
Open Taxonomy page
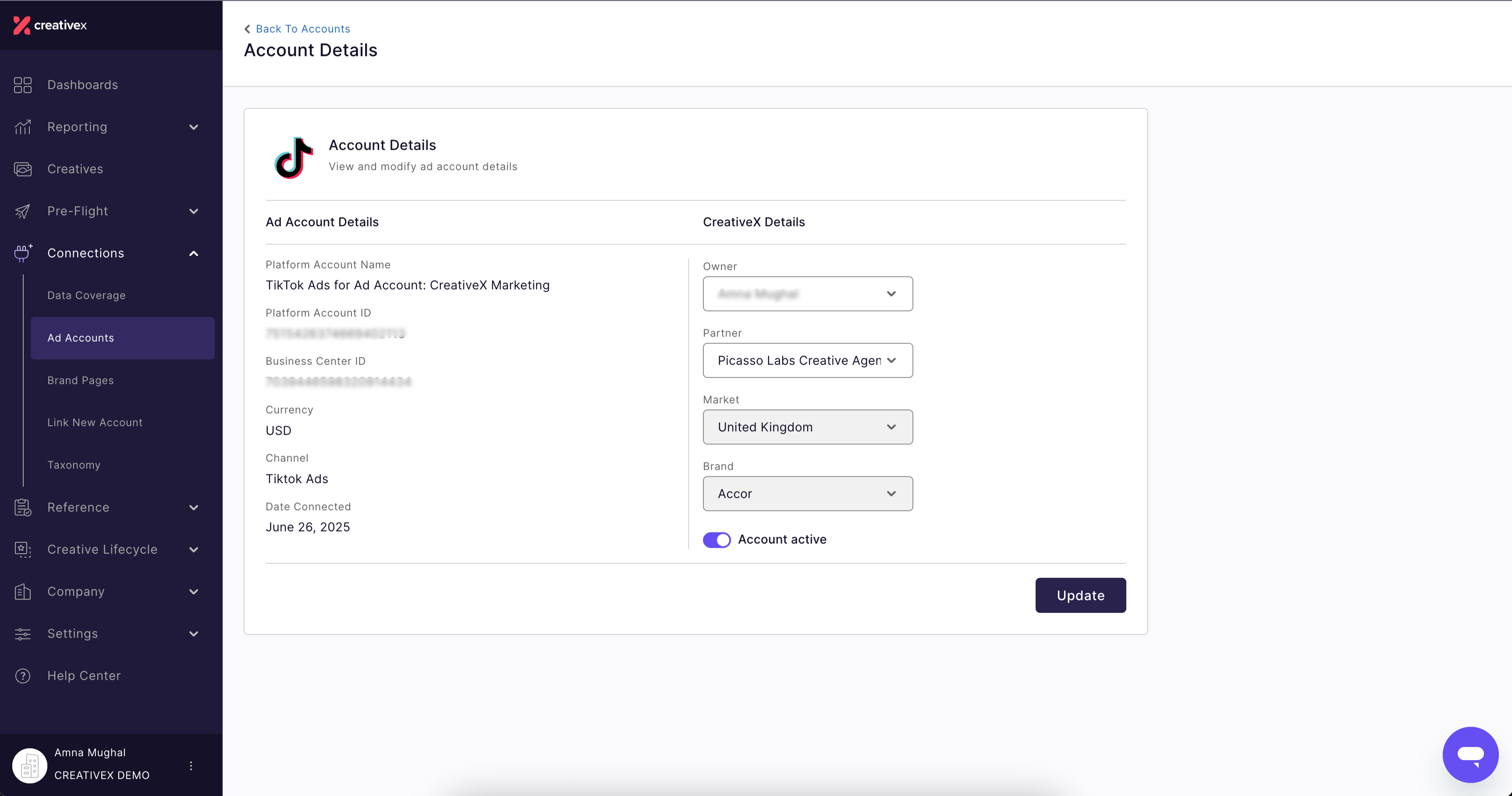74,465
